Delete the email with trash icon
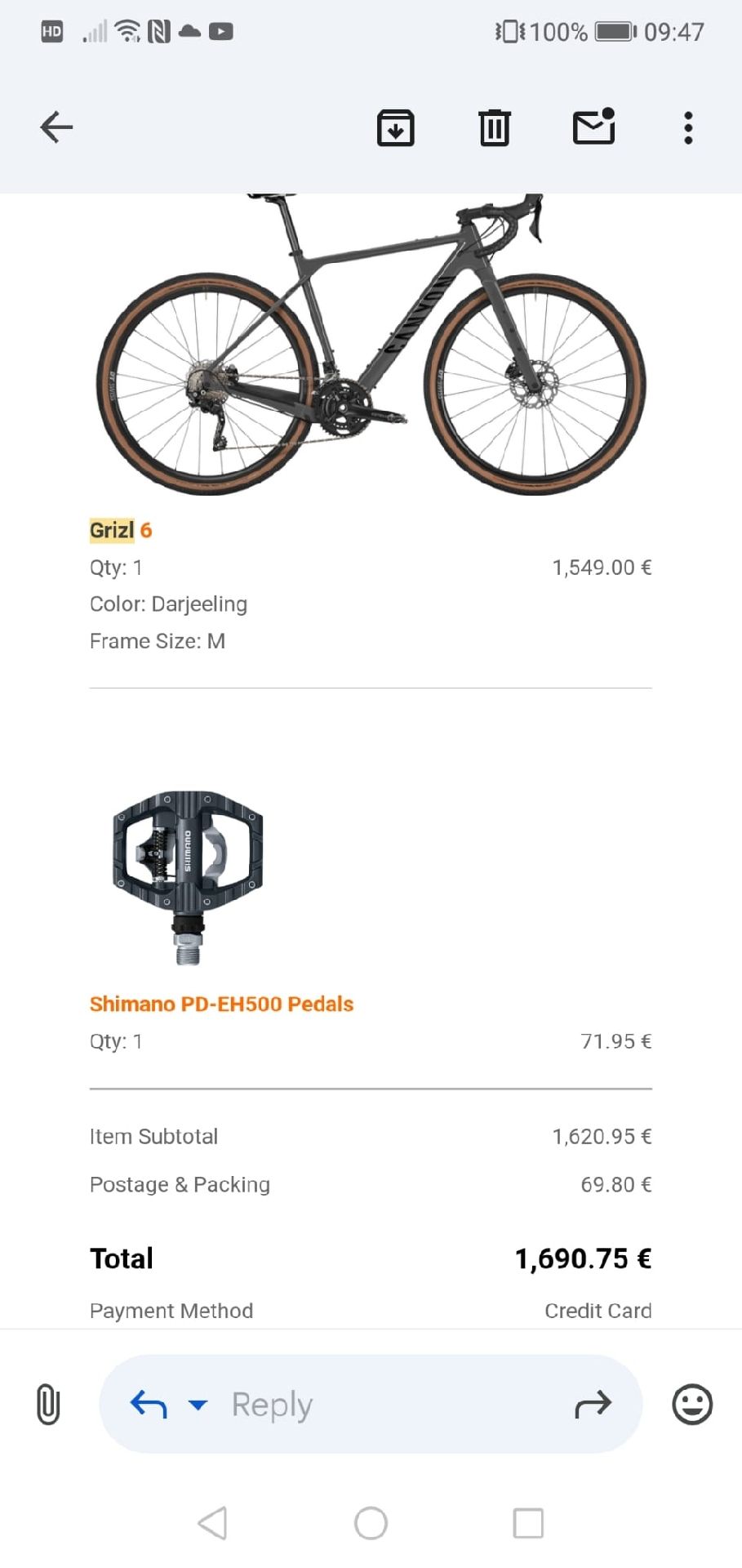The height and width of the screenshot is (1568, 742). (494, 128)
